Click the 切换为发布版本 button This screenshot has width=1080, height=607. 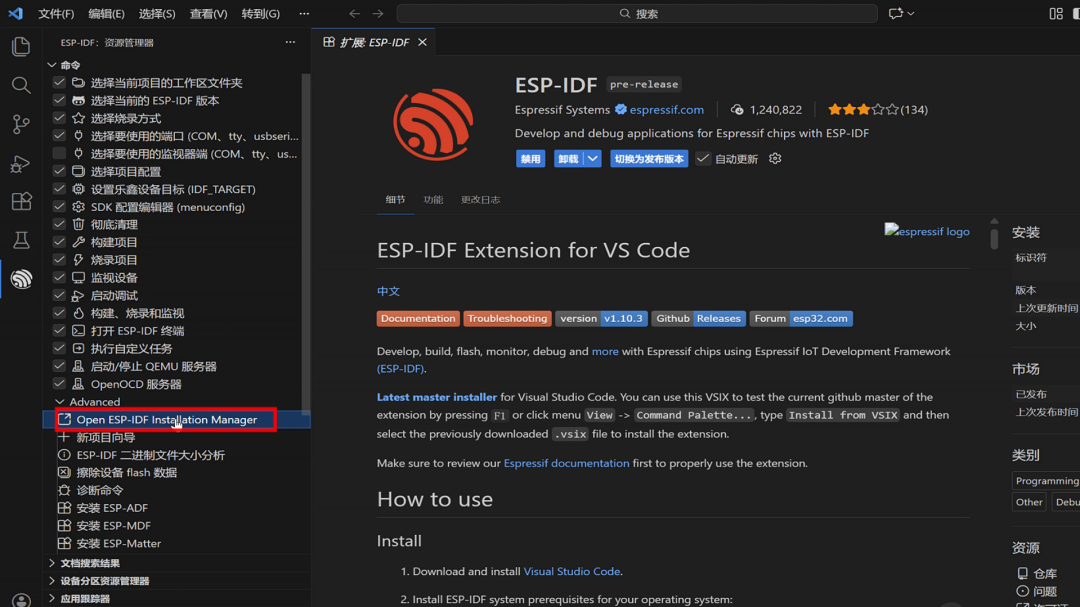coord(649,158)
